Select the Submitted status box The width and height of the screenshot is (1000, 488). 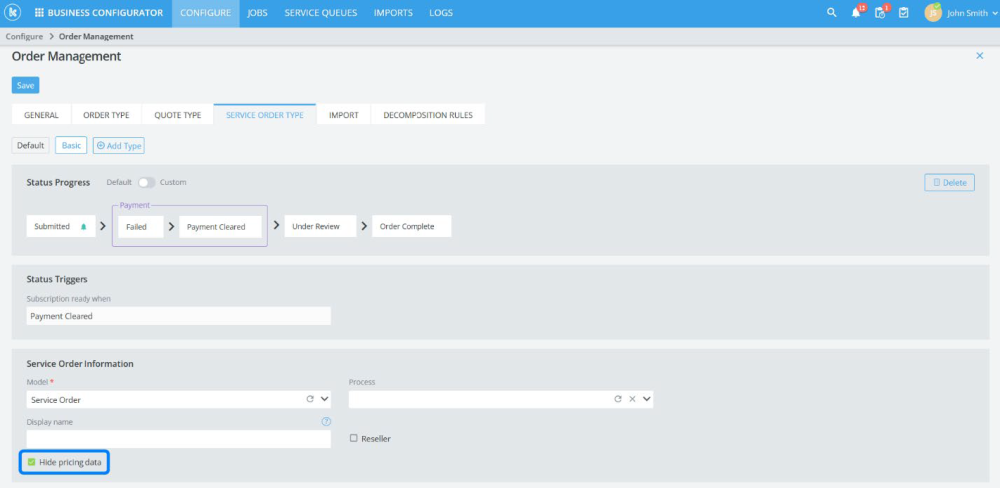coord(61,226)
